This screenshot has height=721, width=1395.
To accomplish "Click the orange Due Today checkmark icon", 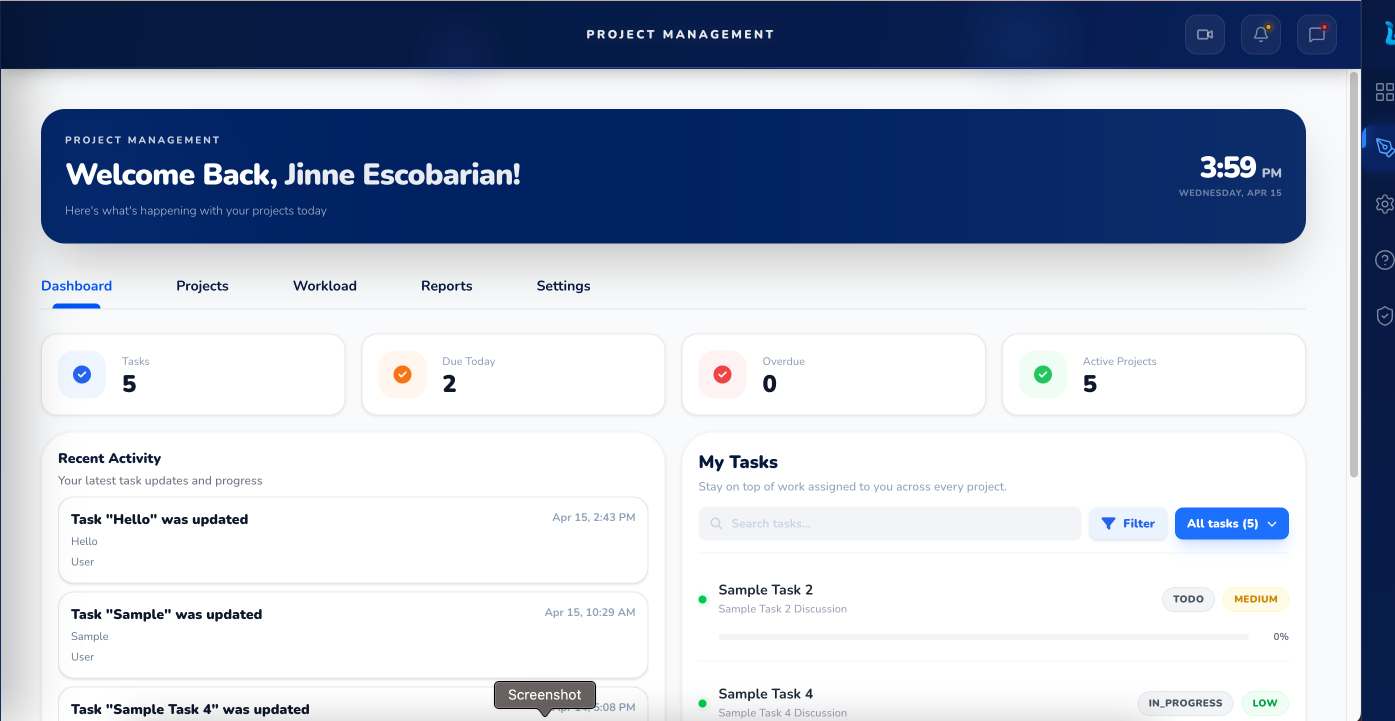I will (402, 374).
